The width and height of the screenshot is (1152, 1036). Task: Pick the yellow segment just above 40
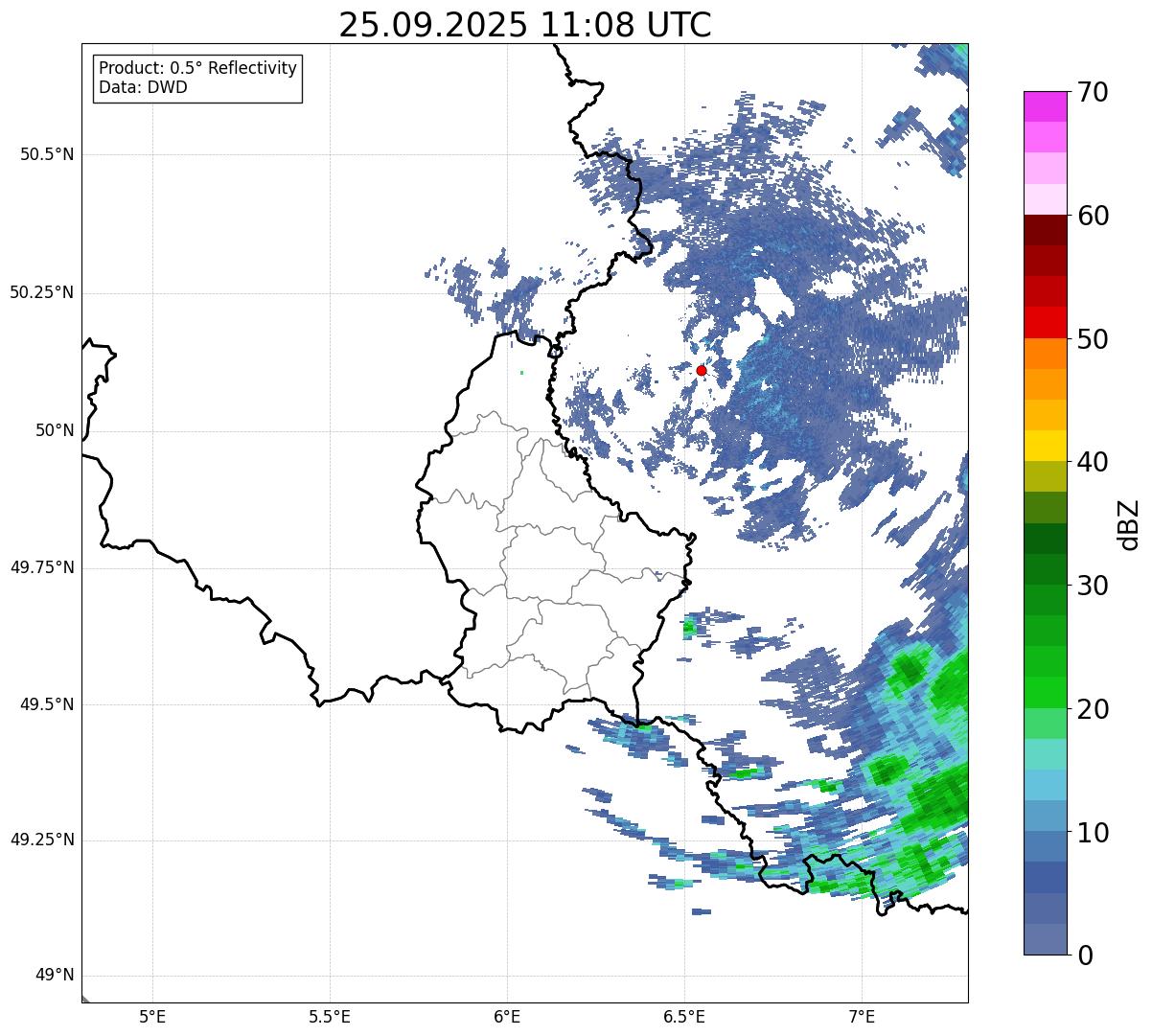pos(1045,446)
